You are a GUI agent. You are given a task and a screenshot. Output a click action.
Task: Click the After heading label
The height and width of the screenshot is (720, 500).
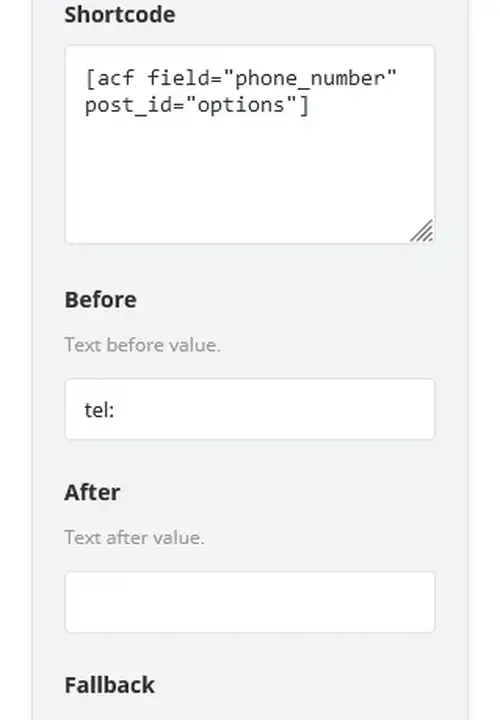click(92, 493)
